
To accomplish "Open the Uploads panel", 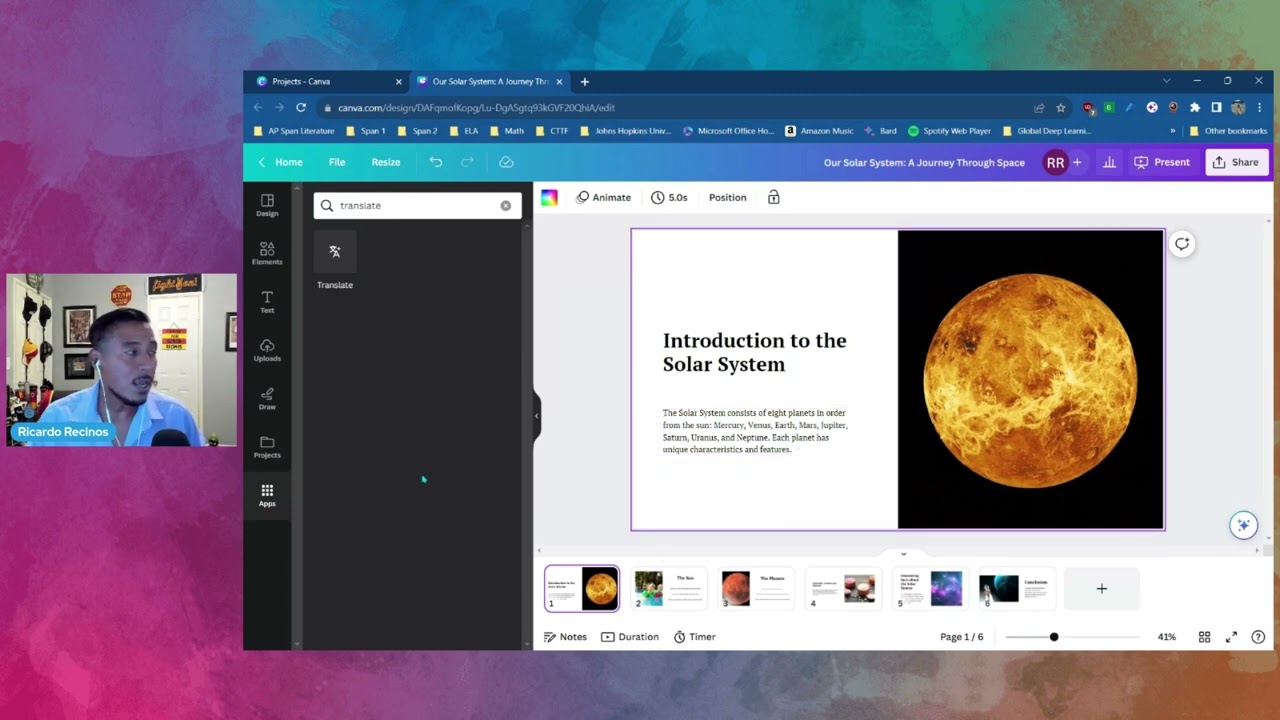I will pyautogui.click(x=267, y=350).
